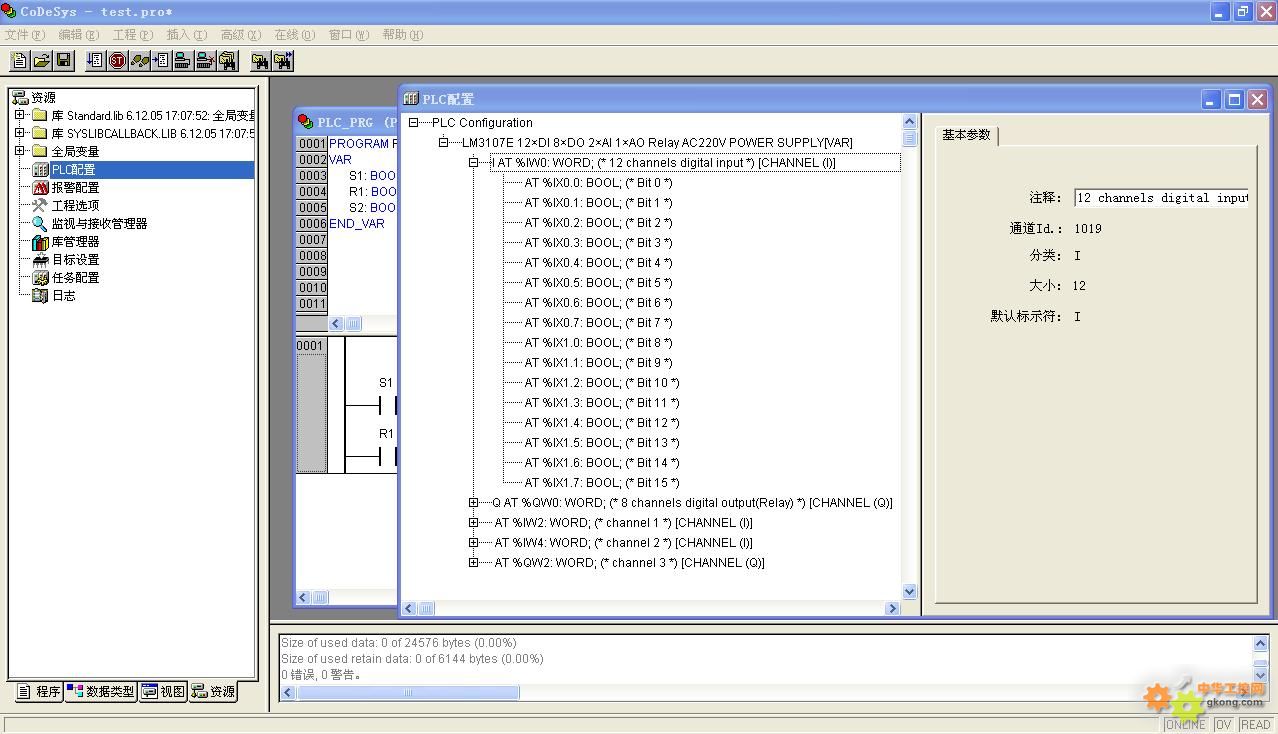This screenshot has height=734, width=1278.
Task: Click the Login computer toolbar icon
Action: tap(183, 61)
